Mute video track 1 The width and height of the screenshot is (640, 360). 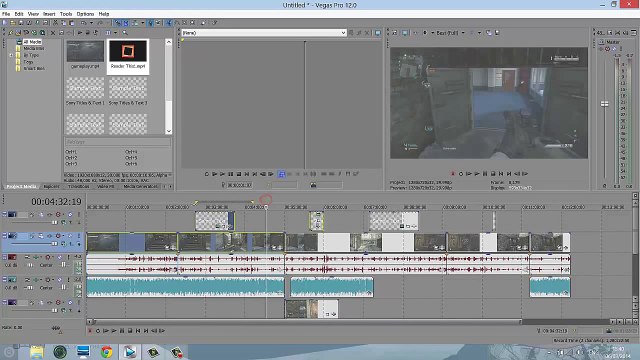pos(70,214)
